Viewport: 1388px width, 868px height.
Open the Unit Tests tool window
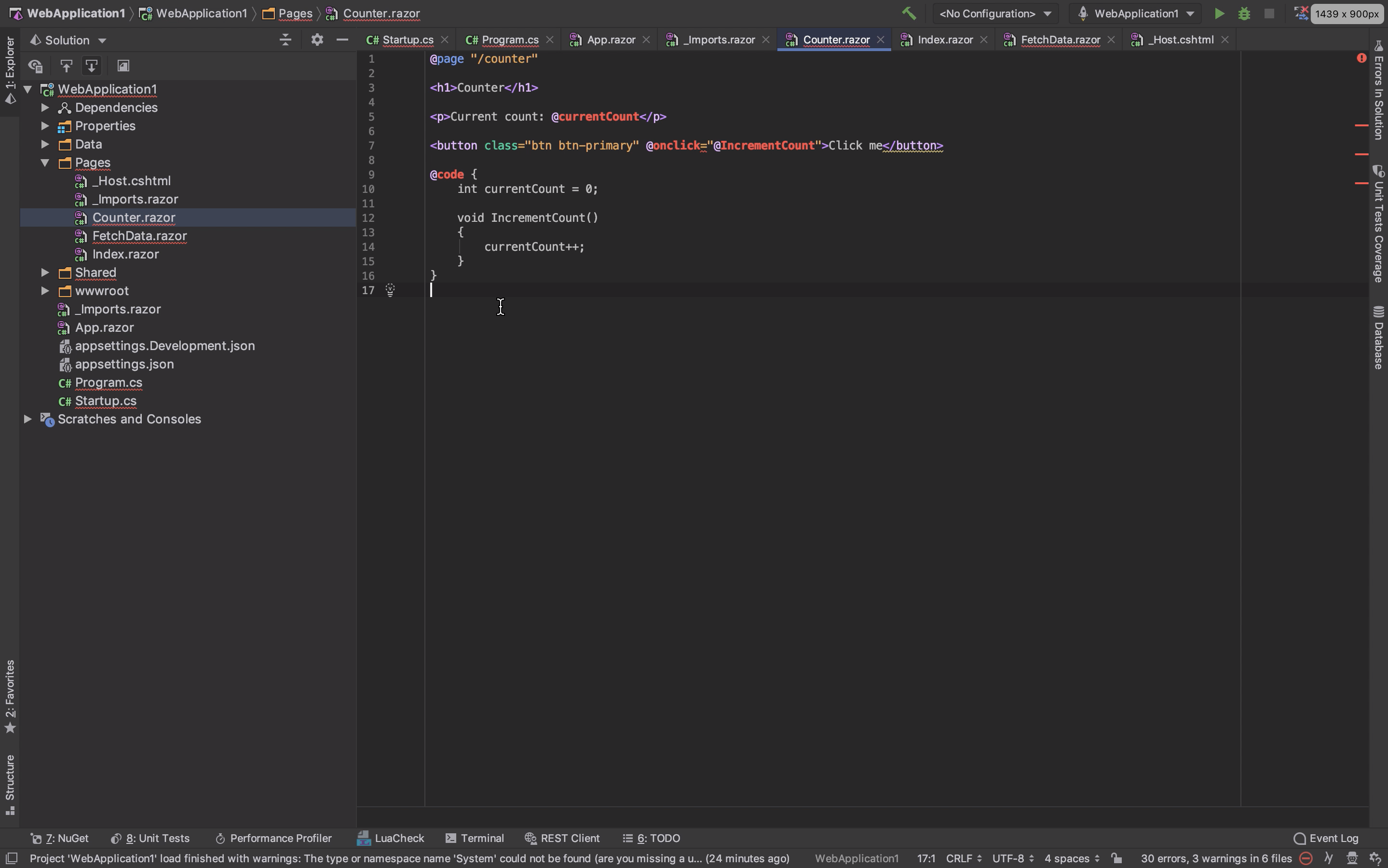coord(150,838)
